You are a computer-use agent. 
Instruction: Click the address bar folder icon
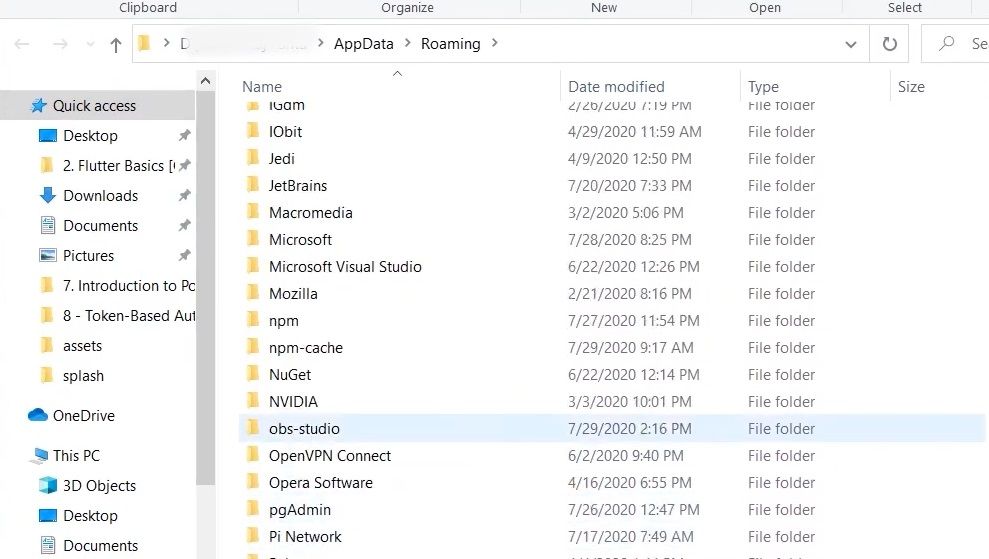click(x=144, y=43)
